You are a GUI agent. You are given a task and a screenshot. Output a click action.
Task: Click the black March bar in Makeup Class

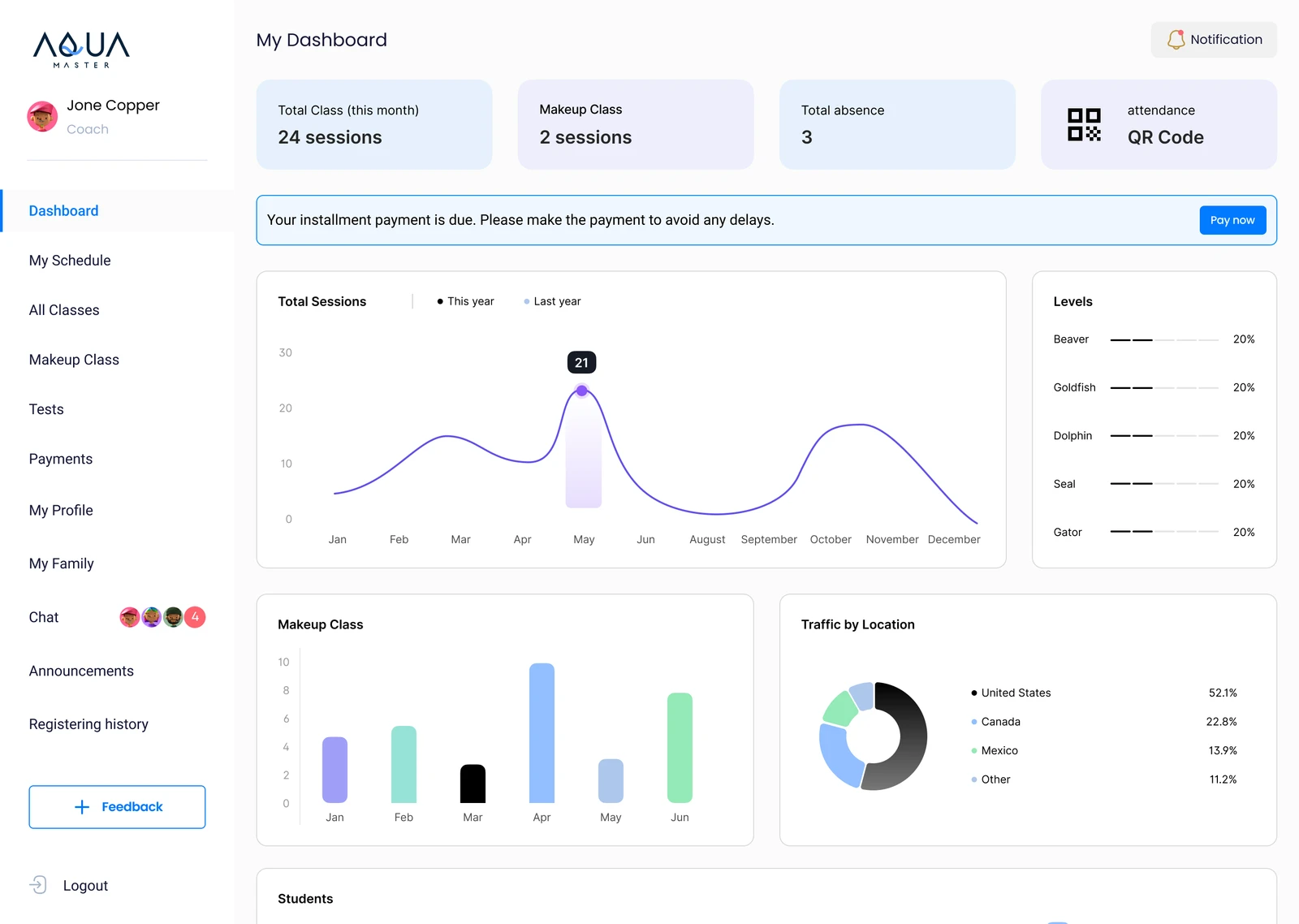pyautogui.click(x=473, y=784)
